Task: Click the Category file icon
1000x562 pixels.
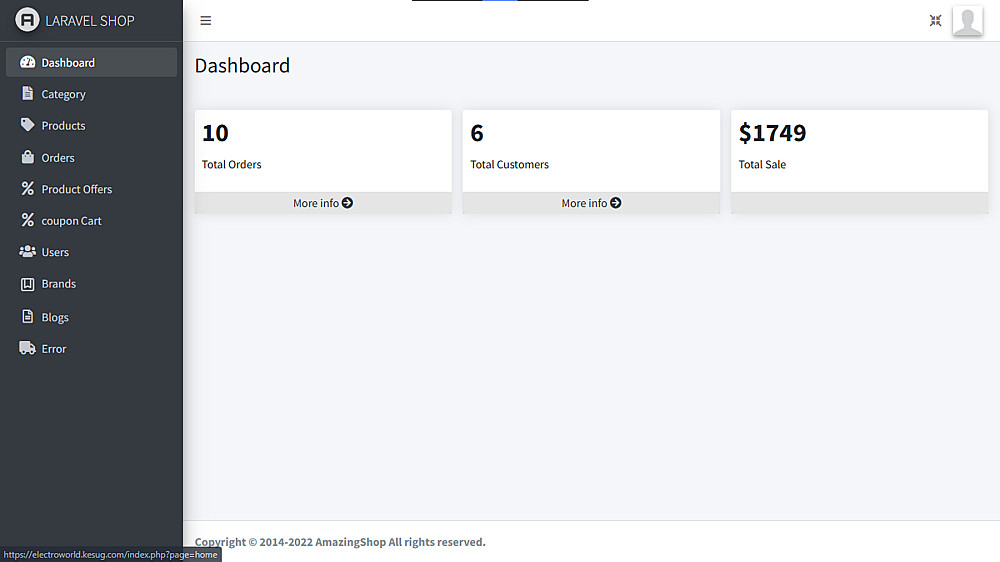Action: click(28, 94)
